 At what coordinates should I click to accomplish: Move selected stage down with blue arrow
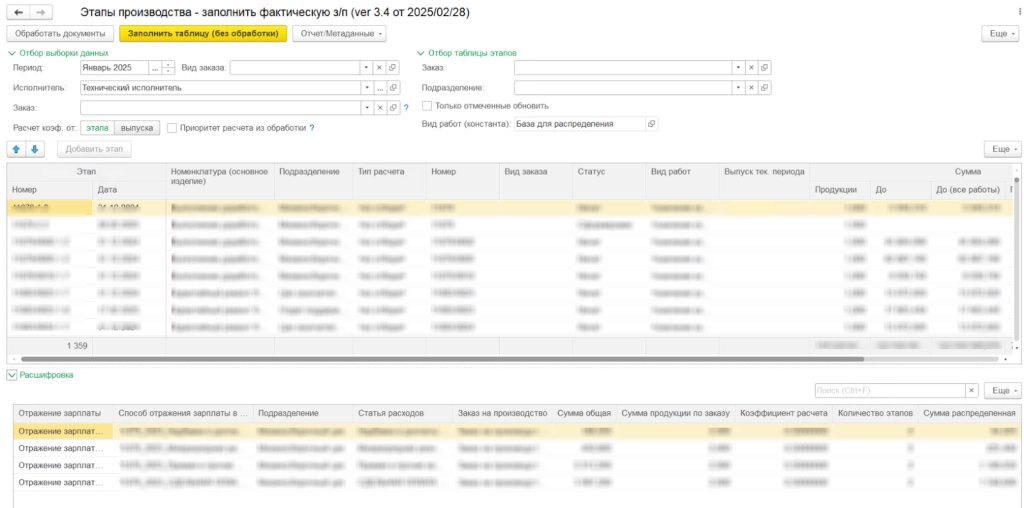point(35,150)
